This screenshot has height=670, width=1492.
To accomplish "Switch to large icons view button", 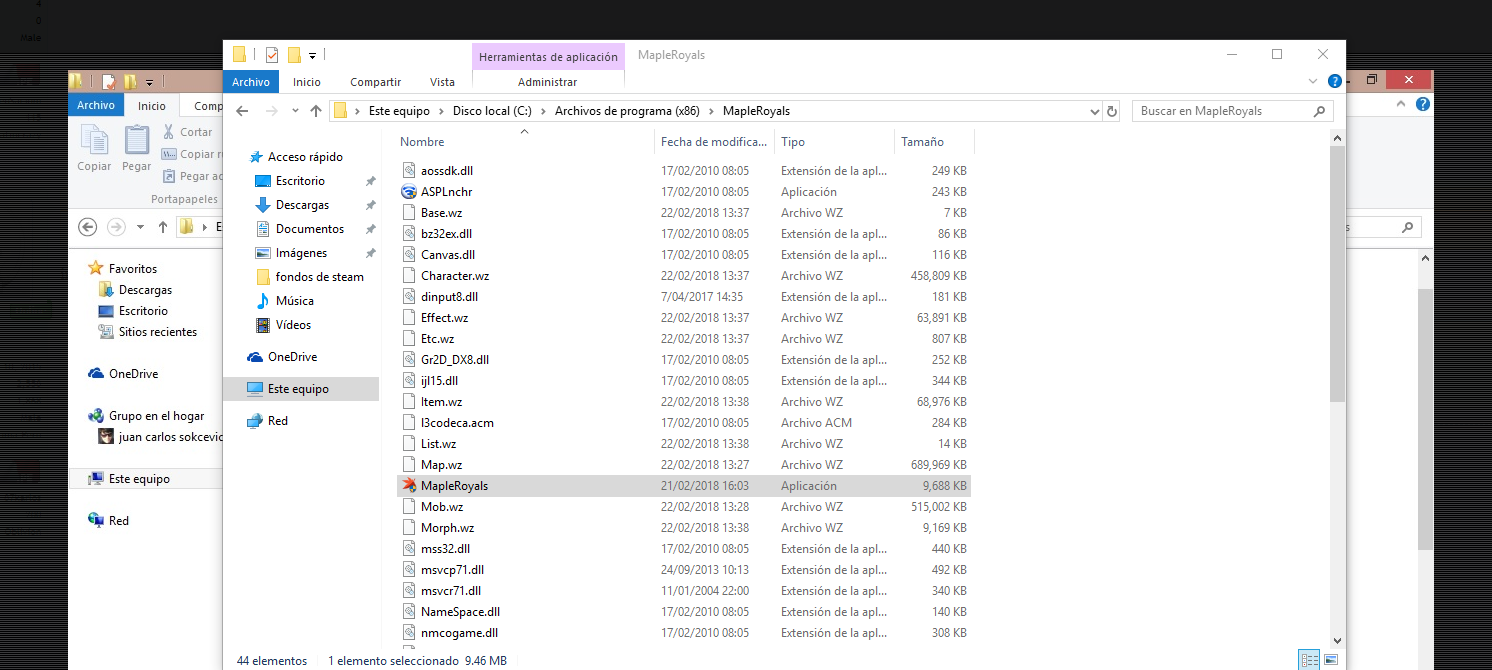I will (x=1330, y=660).
